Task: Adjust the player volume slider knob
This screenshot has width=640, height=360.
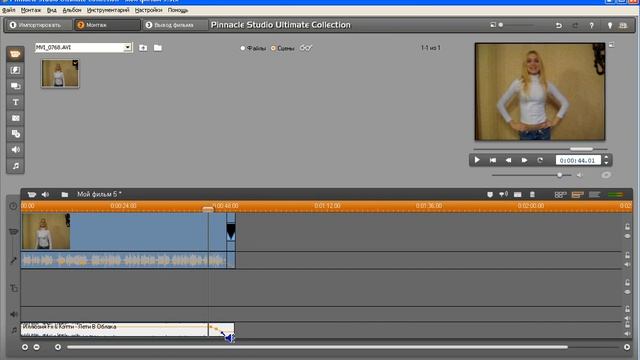Action: pos(560,175)
